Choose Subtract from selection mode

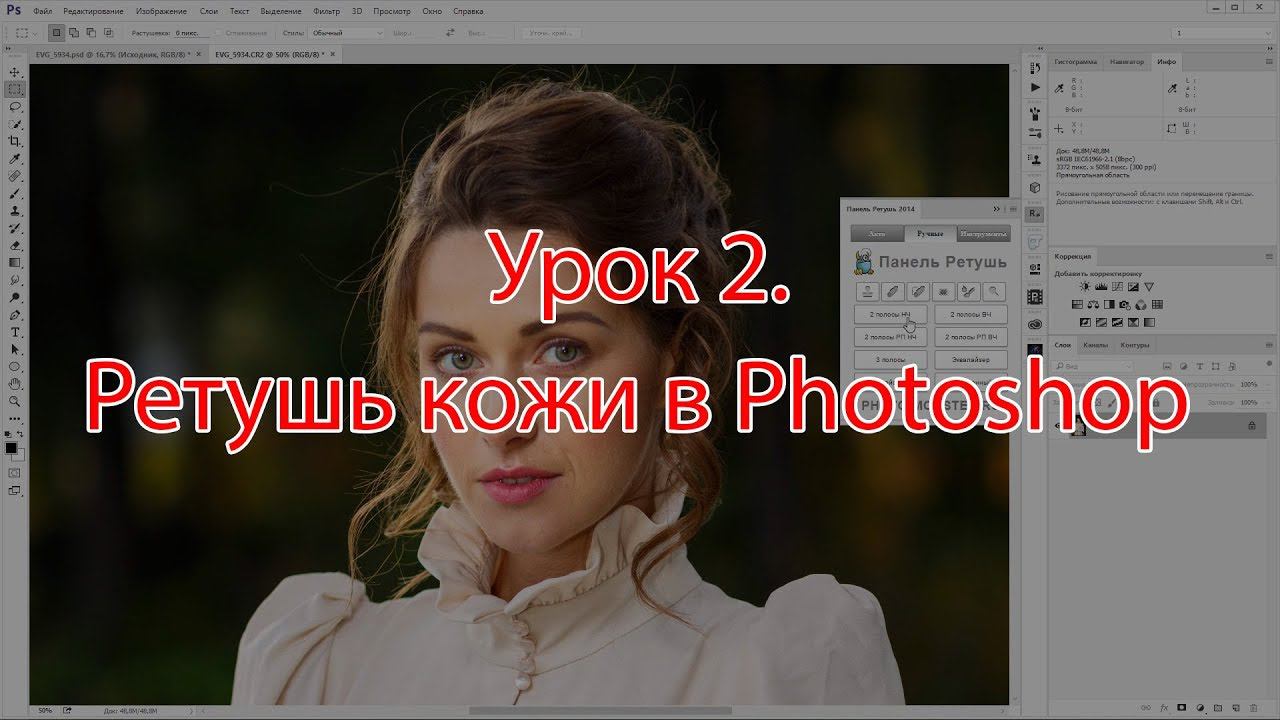point(89,33)
